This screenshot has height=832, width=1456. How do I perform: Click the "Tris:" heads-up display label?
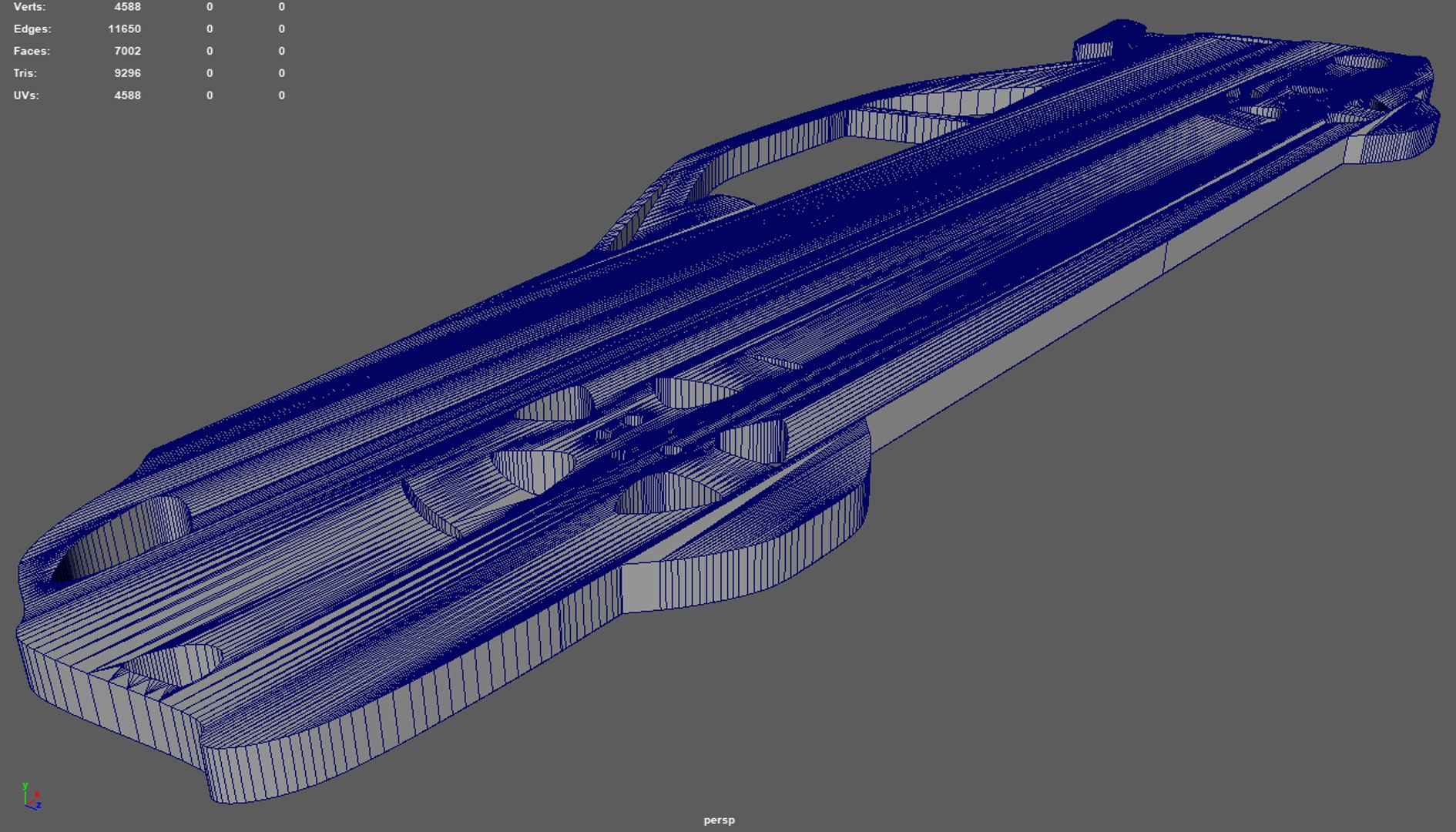pyautogui.click(x=25, y=73)
